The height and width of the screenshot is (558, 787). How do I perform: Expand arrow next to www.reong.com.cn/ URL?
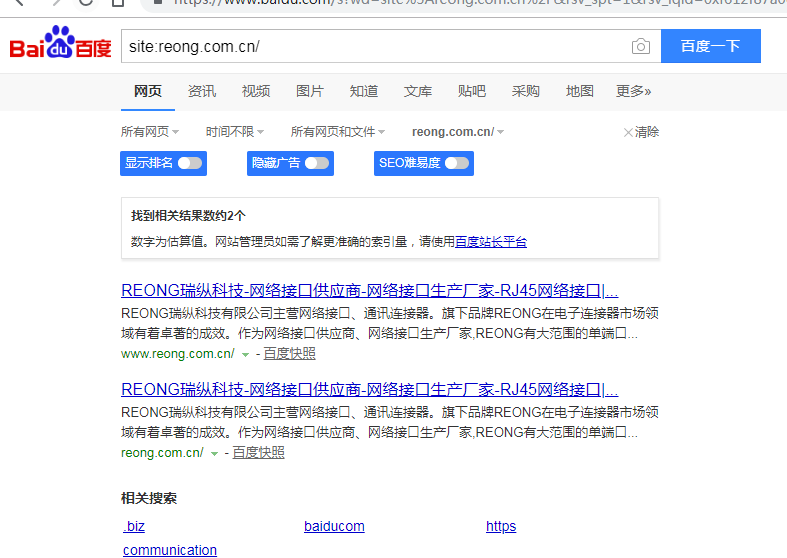245,354
